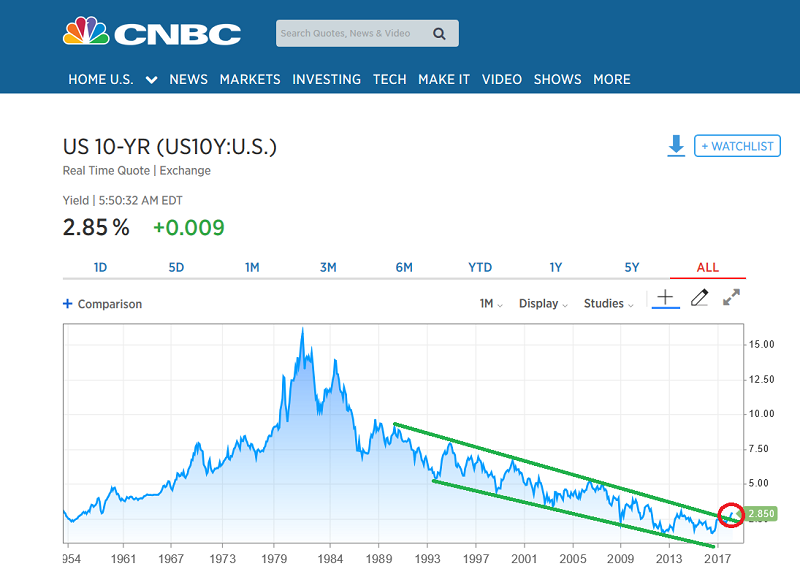
Task: Open the Display dropdown
Action: click(543, 304)
